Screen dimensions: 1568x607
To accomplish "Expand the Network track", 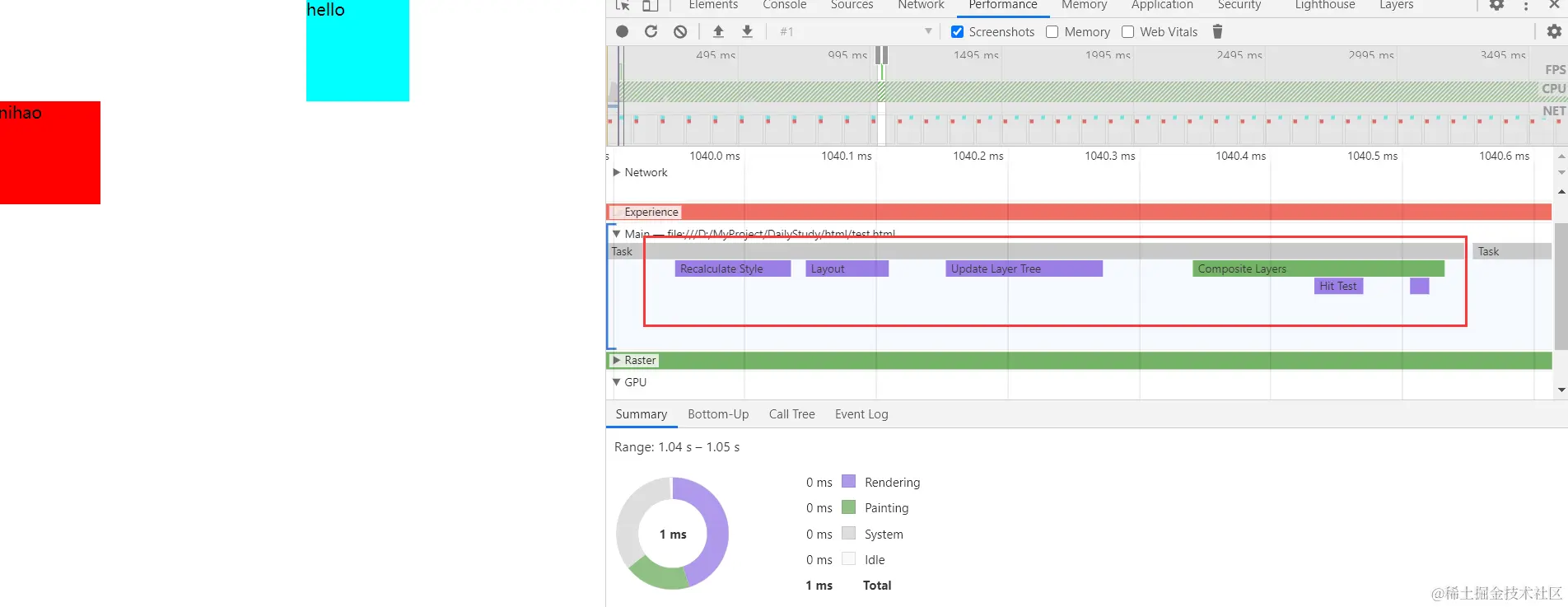I will tap(616, 172).
